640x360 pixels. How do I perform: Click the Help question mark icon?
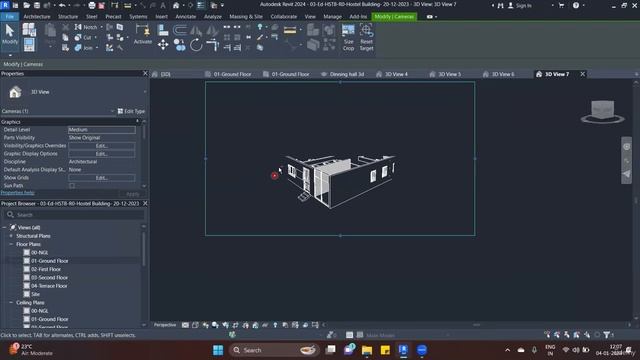pos(576,5)
